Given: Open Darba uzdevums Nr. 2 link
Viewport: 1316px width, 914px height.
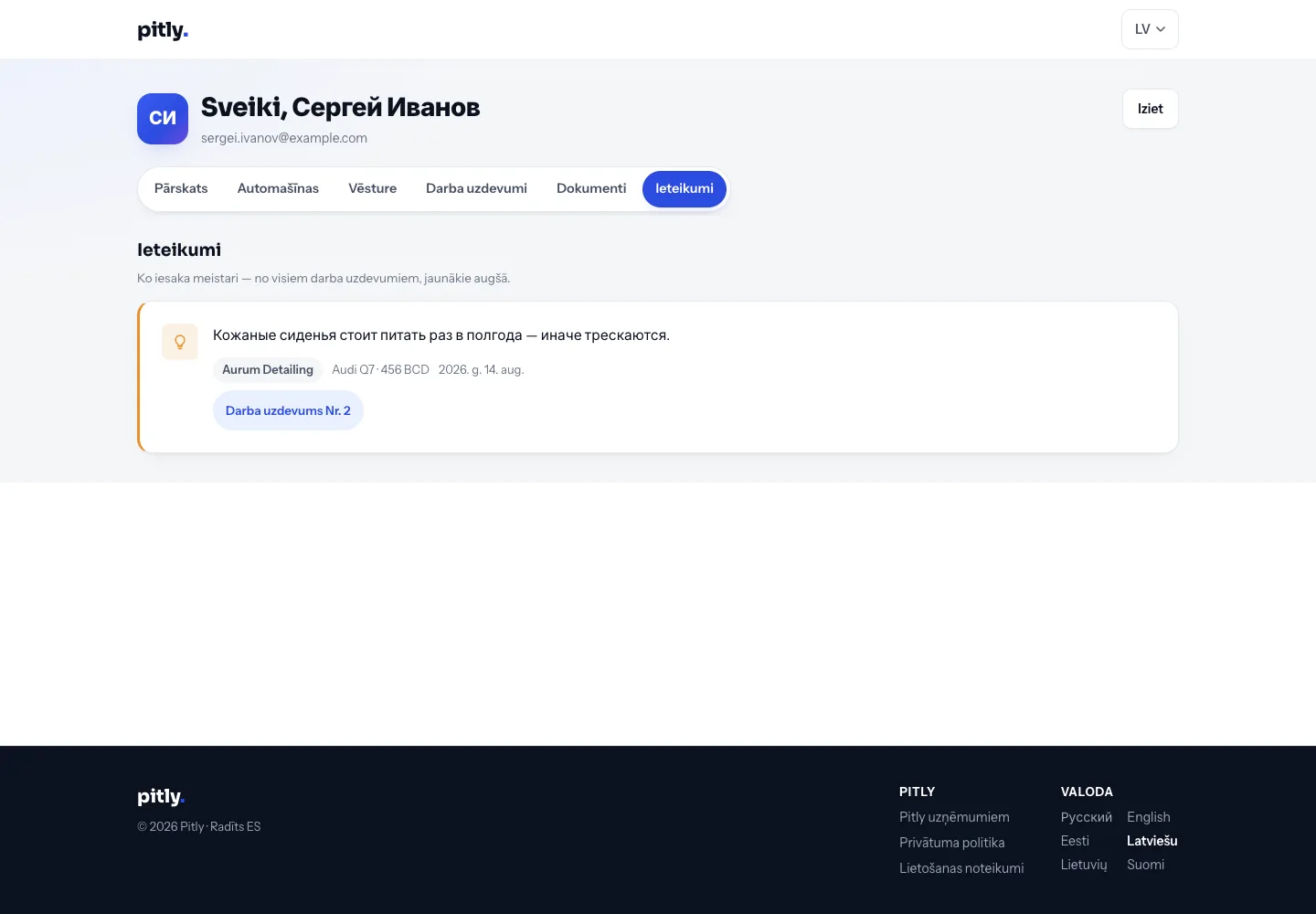Looking at the screenshot, I should [x=288, y=410].
